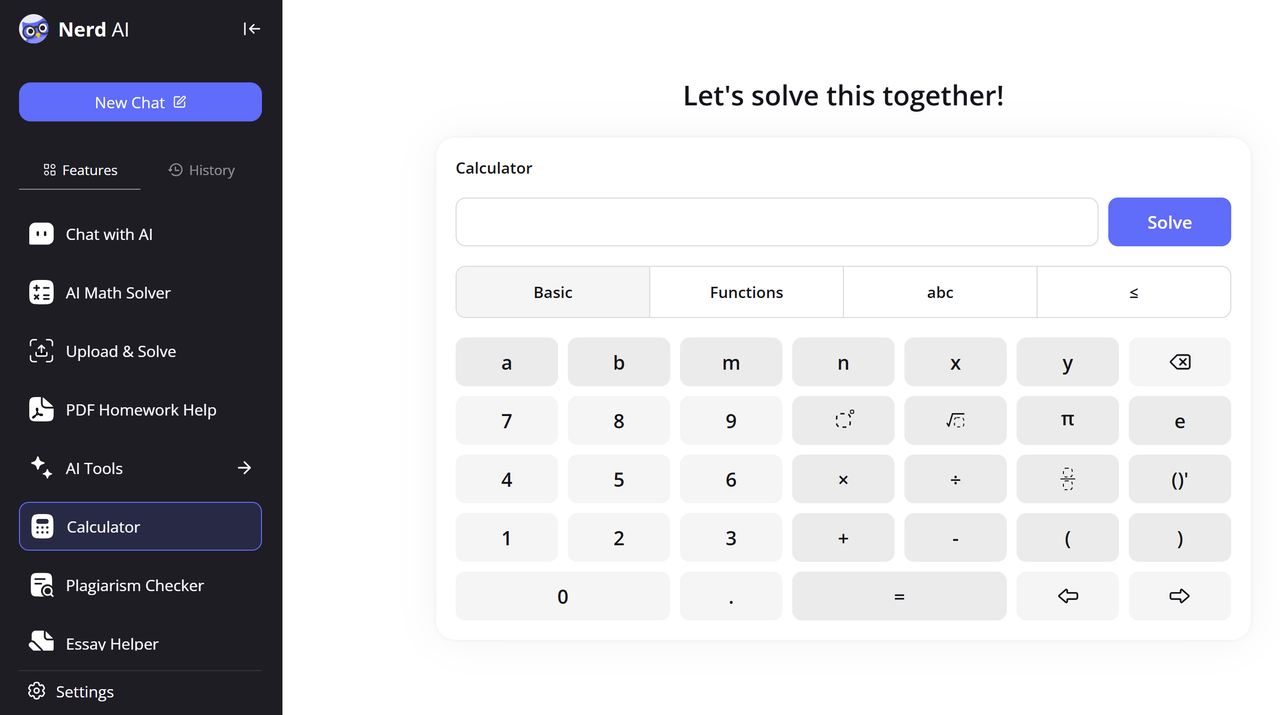Expand AI Tools submenu arrow
This screenshot has width=1280, height=715.
pos(244,468)
